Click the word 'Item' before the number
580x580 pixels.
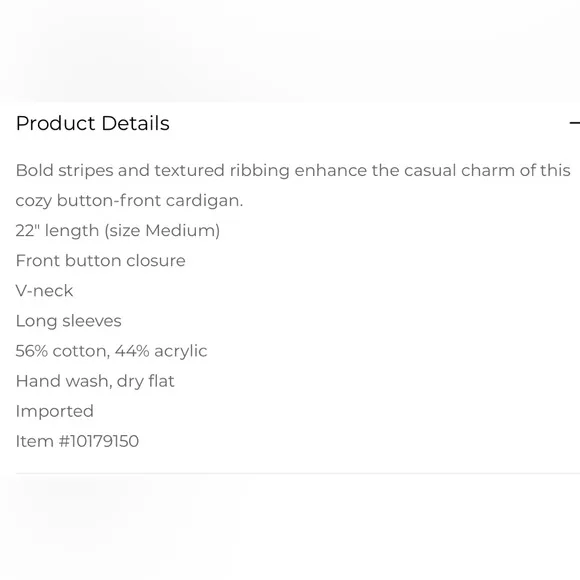click(x=35, y=441)
